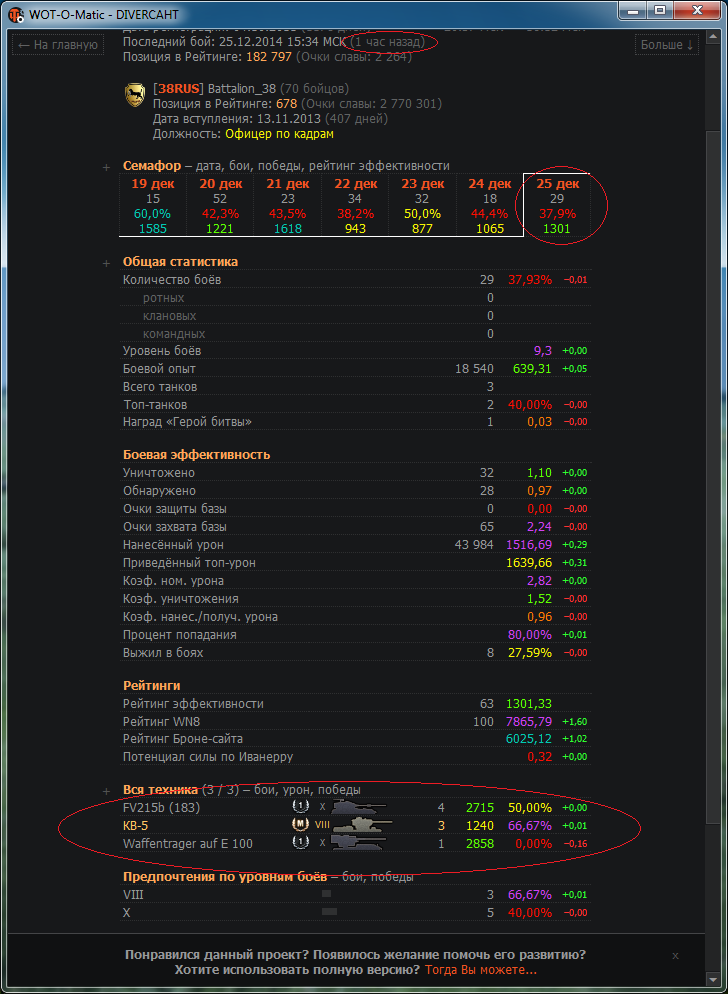
Task: Click the Waffentrager mastery class badge
Action: coord(299,843)
